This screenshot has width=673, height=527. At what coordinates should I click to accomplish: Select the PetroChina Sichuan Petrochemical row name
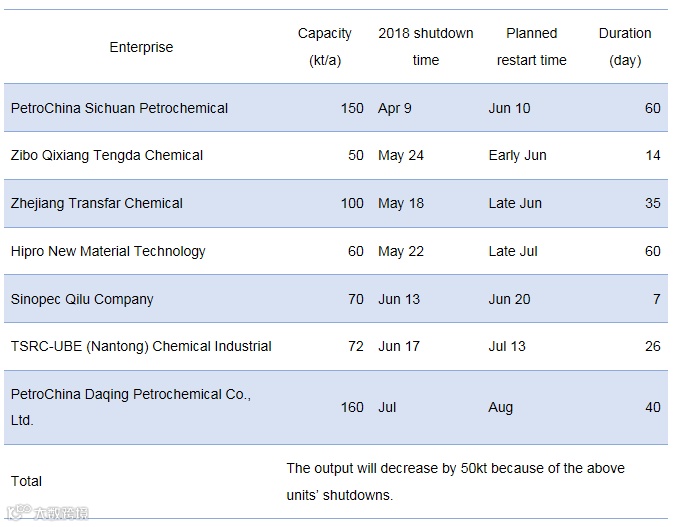coord(119,108)
